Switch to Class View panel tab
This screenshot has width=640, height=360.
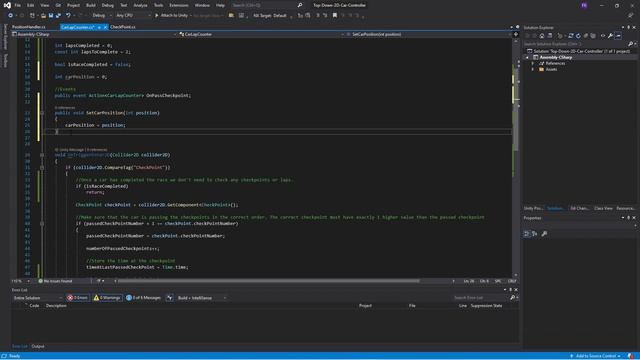click(603, 209)
